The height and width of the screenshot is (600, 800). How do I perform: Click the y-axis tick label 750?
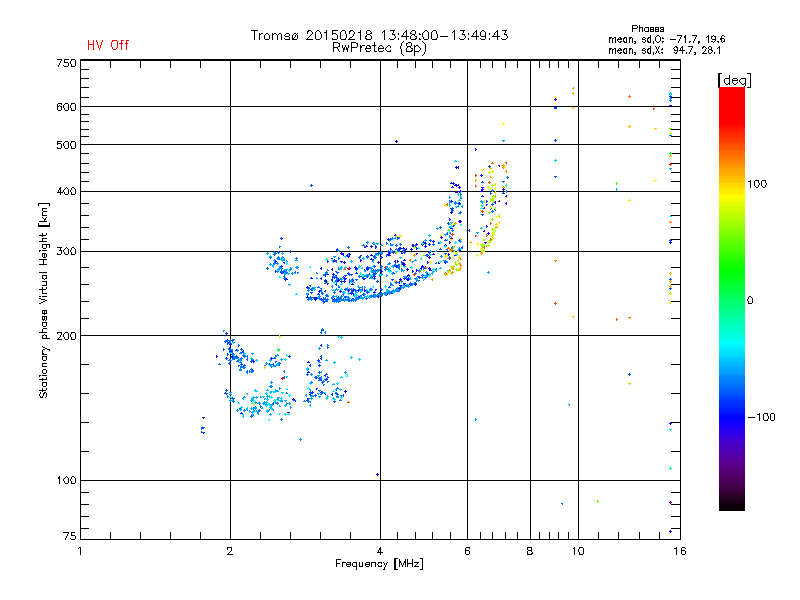pyautogui.click(x=66, y=63)
